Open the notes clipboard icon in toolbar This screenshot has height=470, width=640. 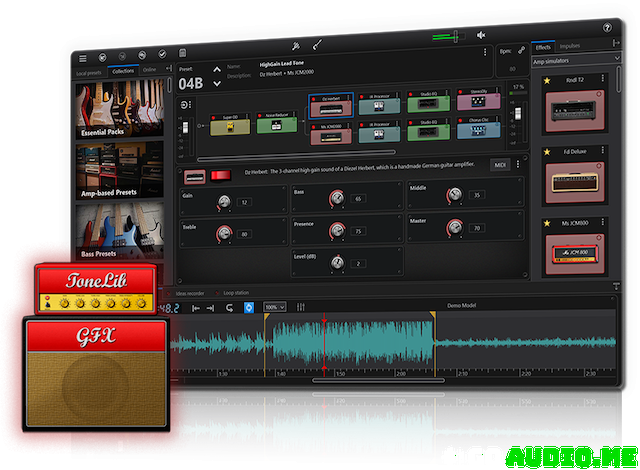click(182, 53)
